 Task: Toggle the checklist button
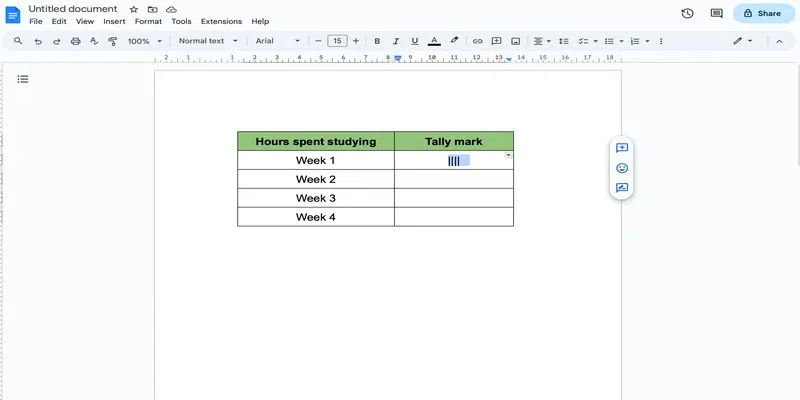(x=584, y=41)
